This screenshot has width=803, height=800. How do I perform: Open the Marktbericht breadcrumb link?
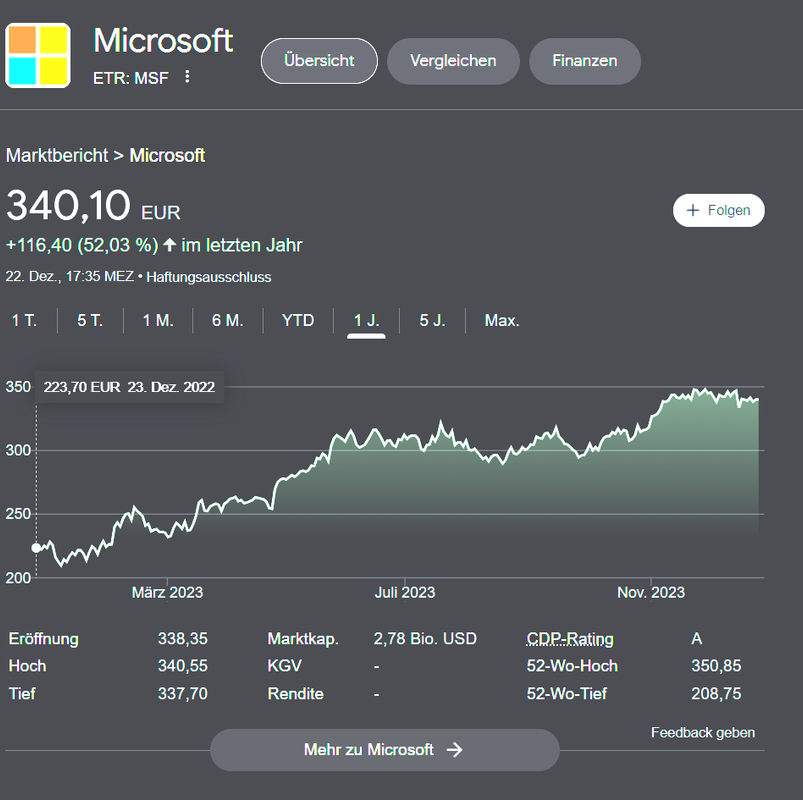(57, 155)
